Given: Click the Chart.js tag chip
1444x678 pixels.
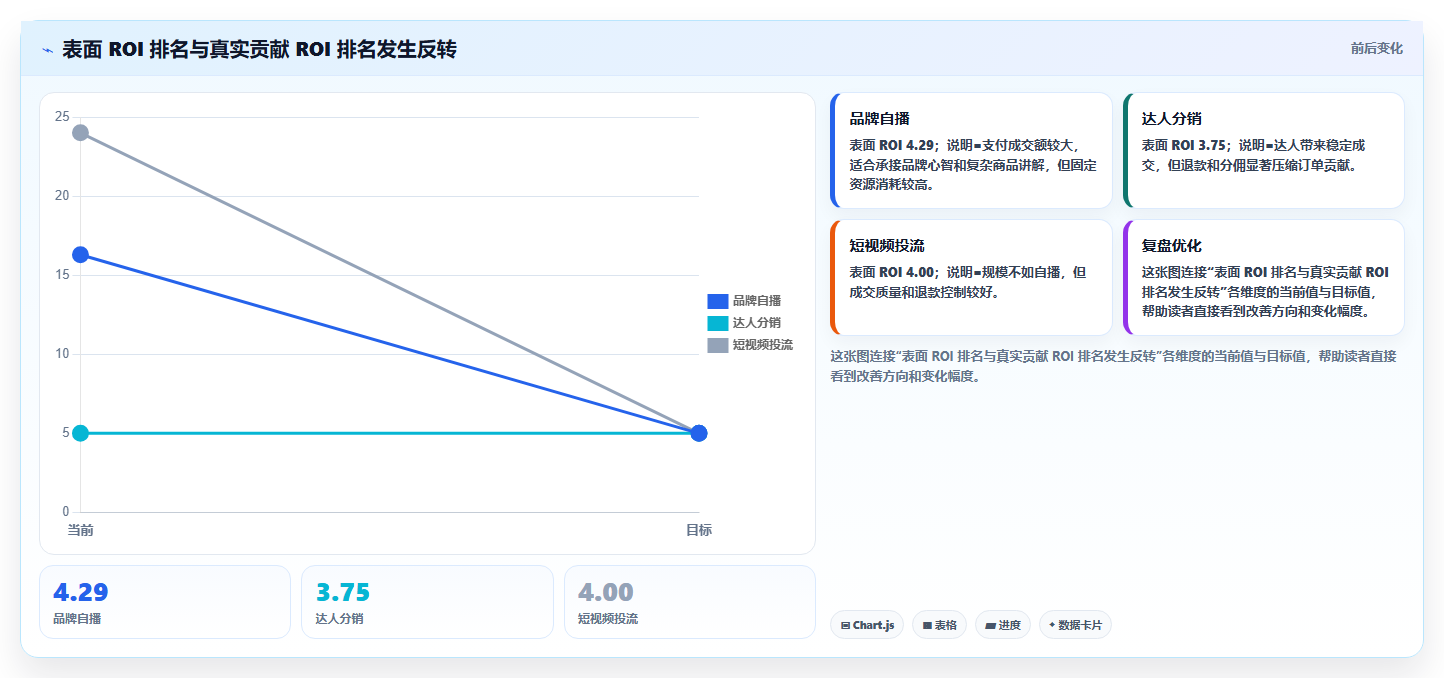Looking at the screenshot, I should coord(867,625).
